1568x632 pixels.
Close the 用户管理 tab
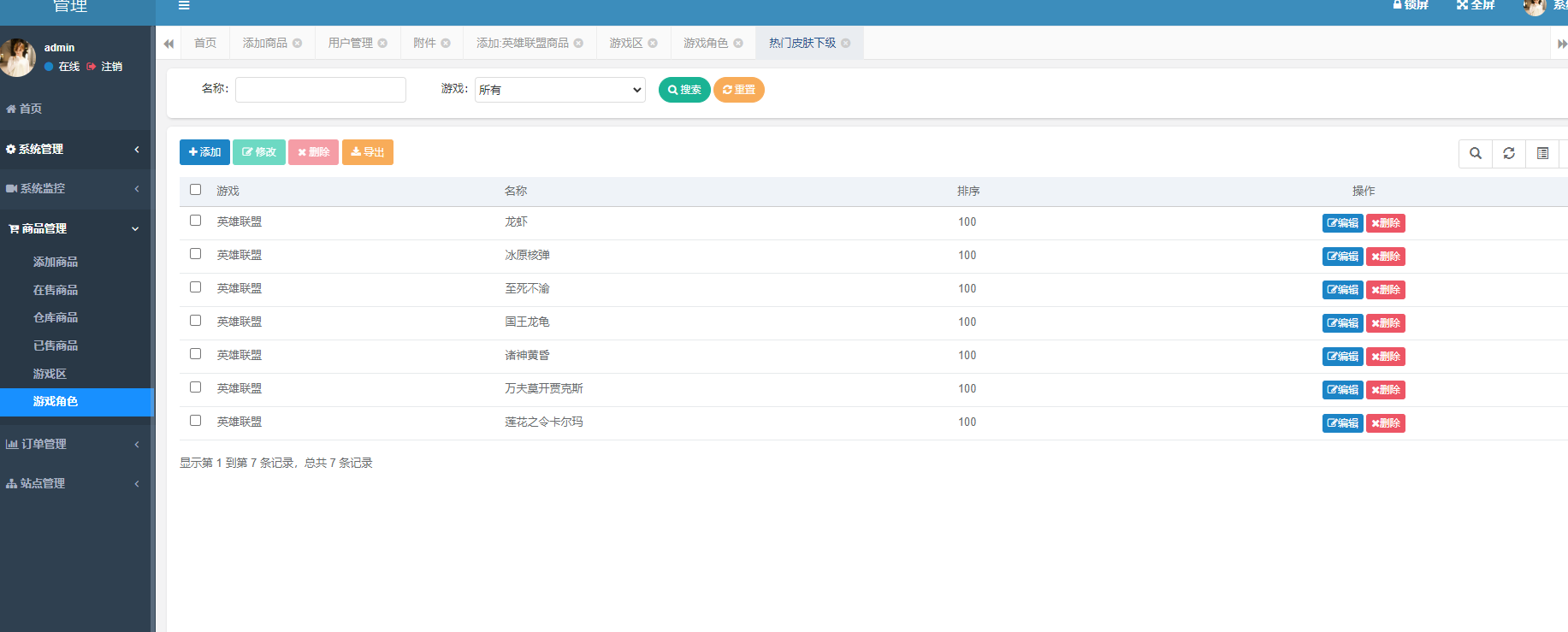[382, 43]
